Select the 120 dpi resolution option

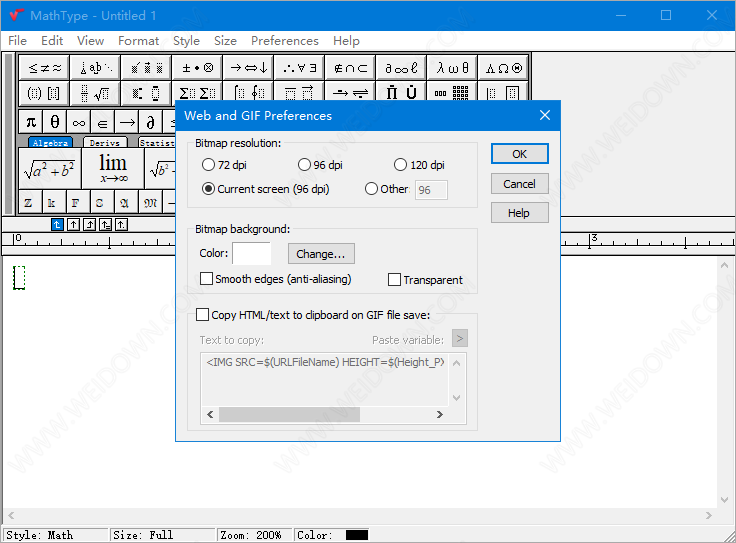pyautogui.click(x=419, y=165)
